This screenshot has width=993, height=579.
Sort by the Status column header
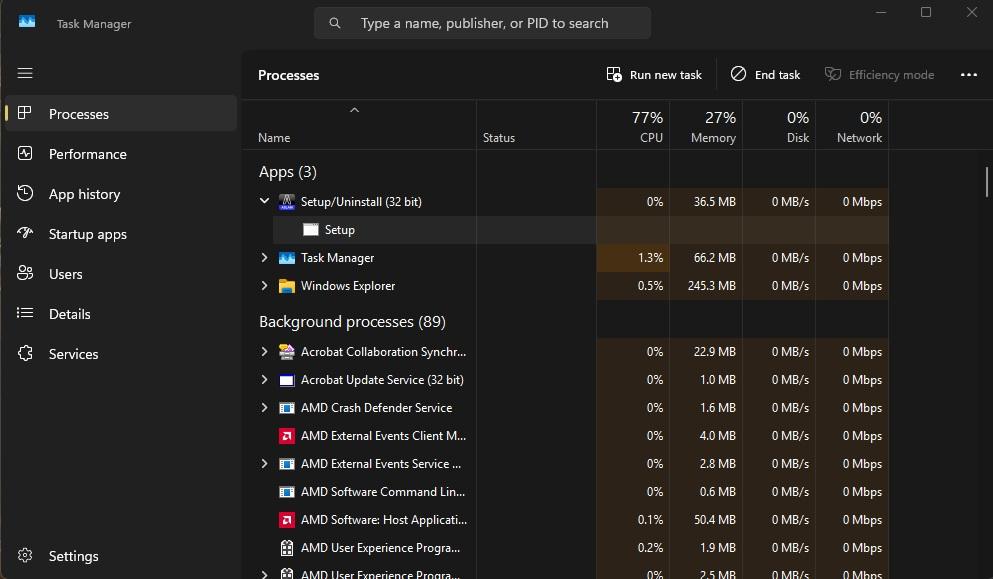point(536,125)
